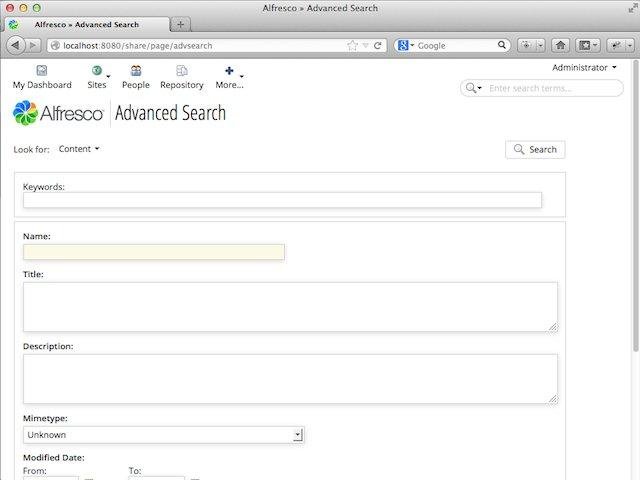Open the People page icon
640x480 pixels.
[x=136, y=71]
